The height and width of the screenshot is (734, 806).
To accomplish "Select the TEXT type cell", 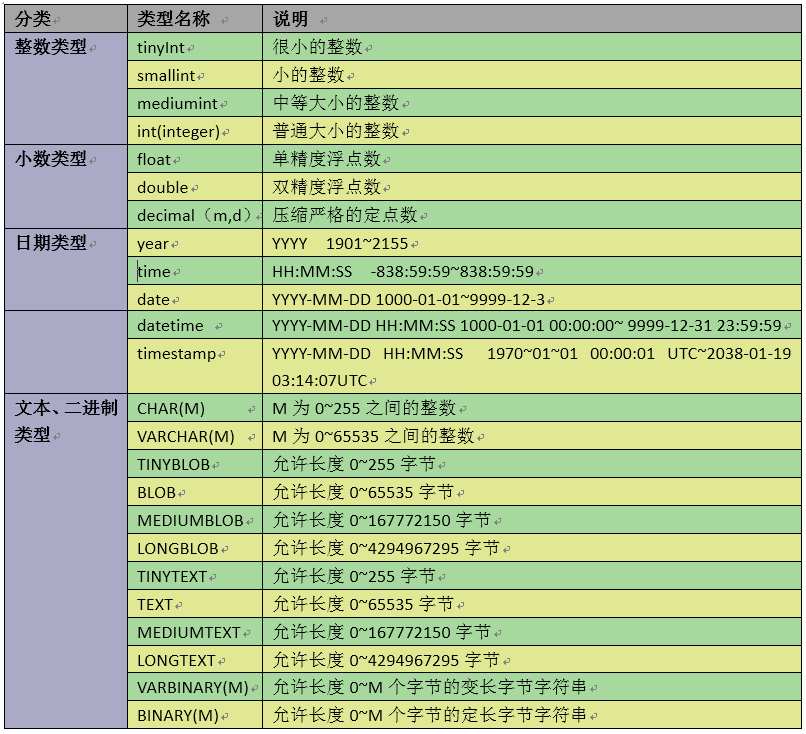I will point(195,604).
